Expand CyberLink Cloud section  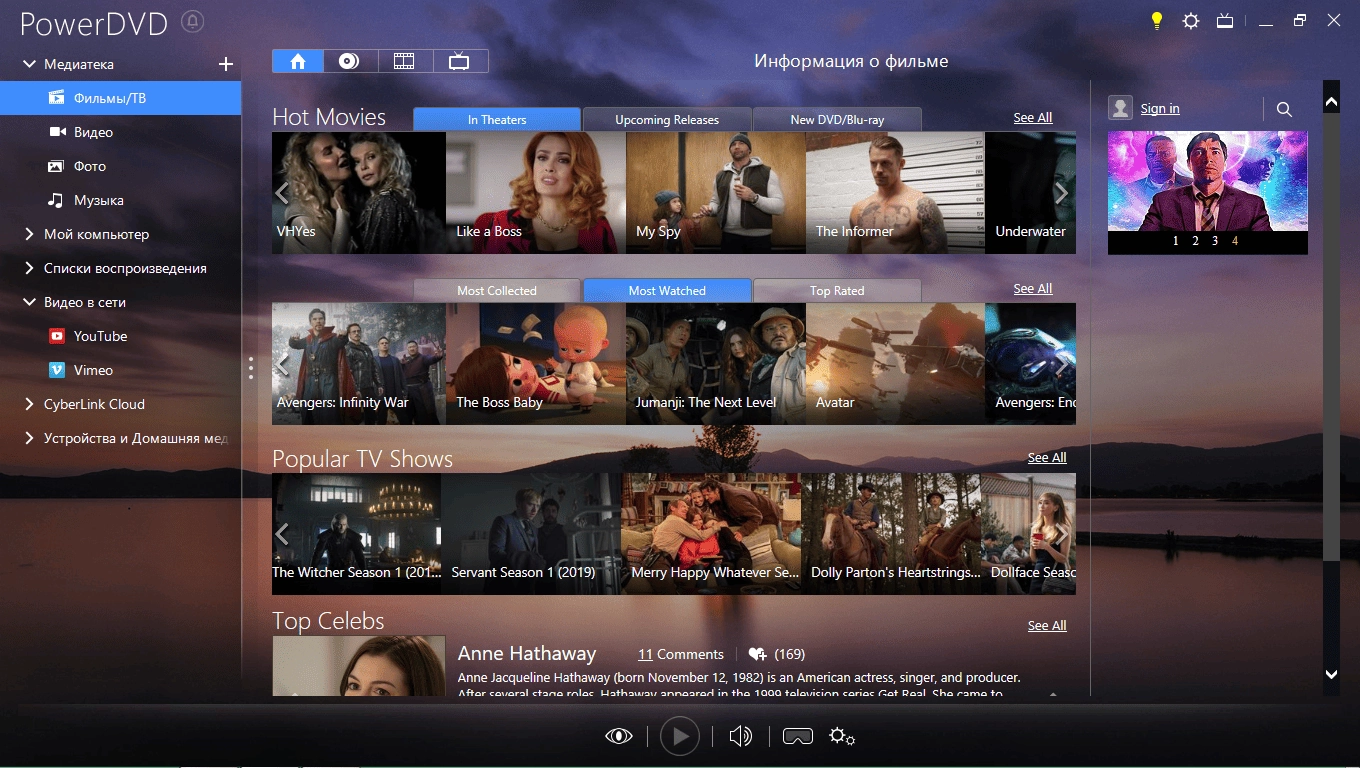pyautogui.click(x=29, y=404)
